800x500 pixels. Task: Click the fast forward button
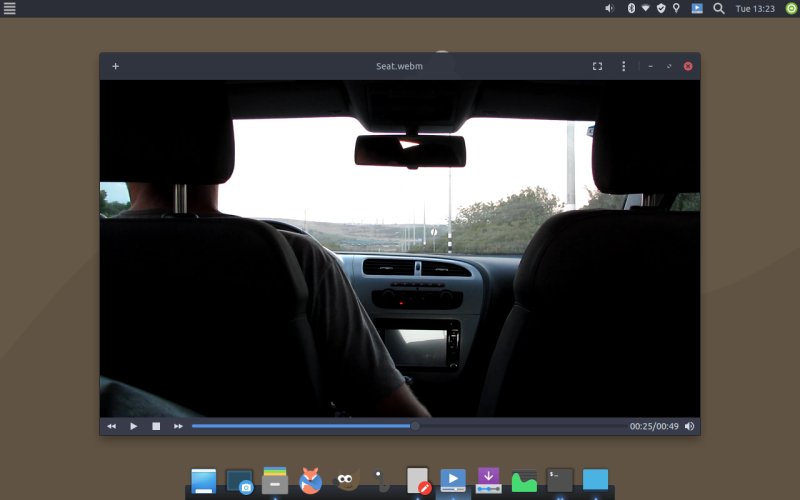click(178, 426)
